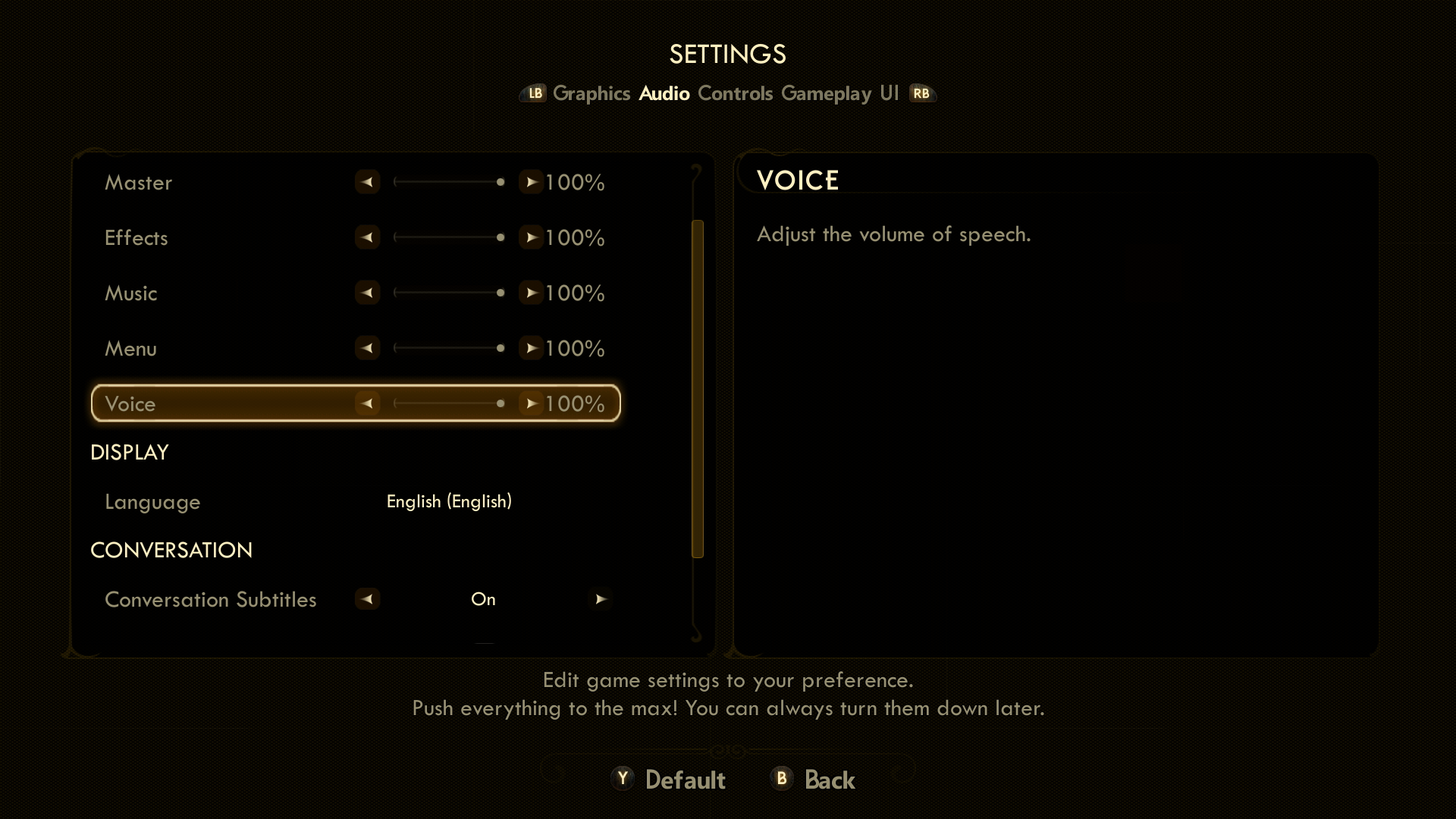Click left arrow to change Conversation Subtitles
Viewport: 1456px width, 819px height.
[x=366, y=599]
